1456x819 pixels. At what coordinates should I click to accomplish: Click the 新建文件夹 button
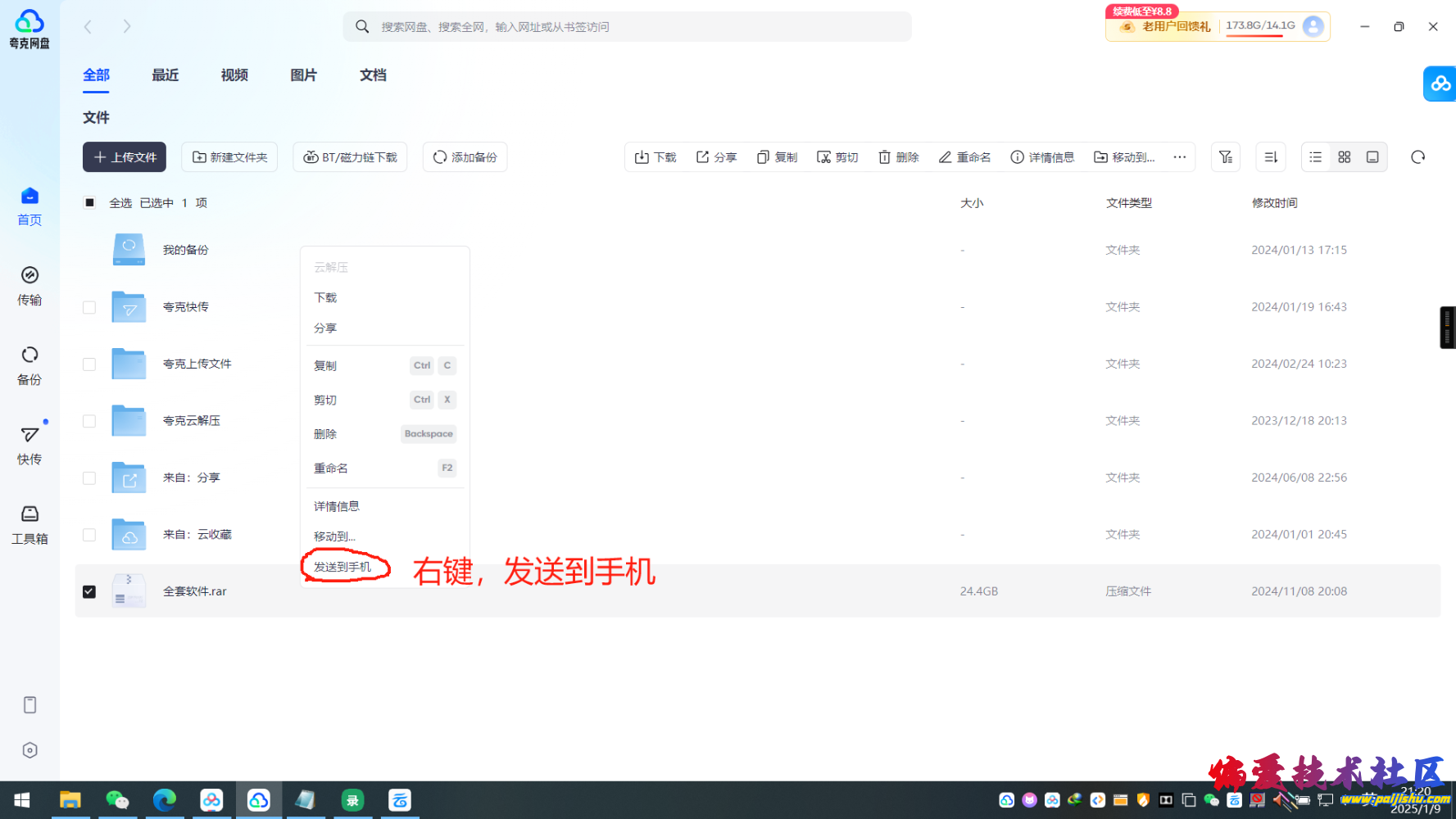click(229, 157)
